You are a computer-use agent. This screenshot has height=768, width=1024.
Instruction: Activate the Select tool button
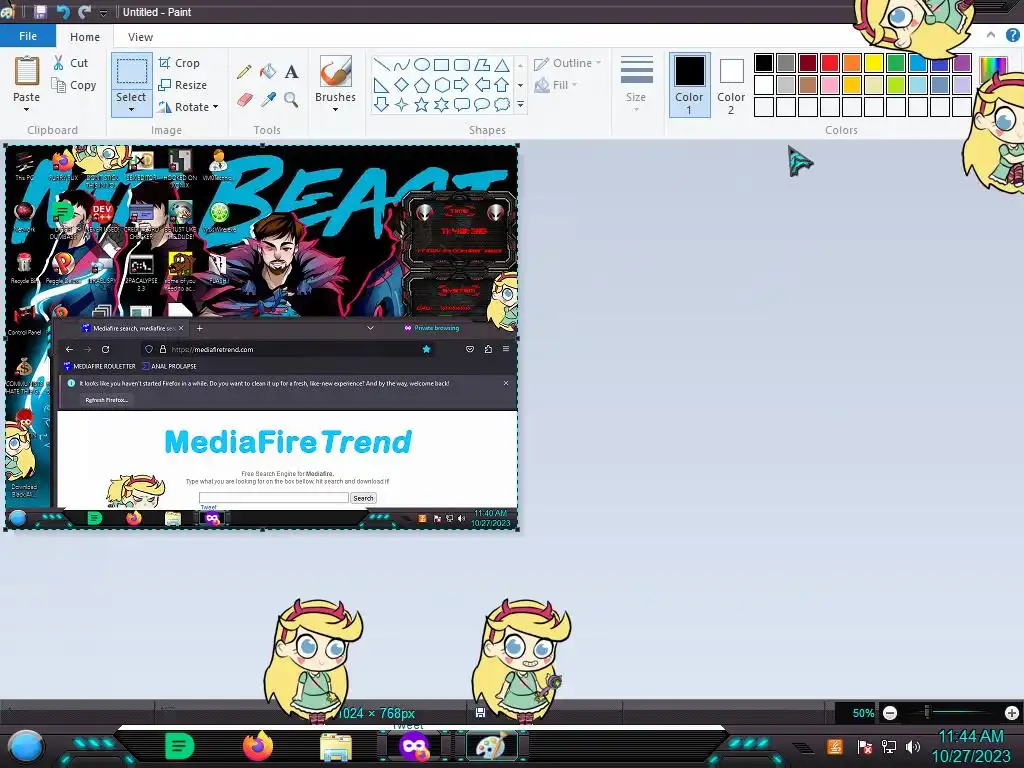131,72
